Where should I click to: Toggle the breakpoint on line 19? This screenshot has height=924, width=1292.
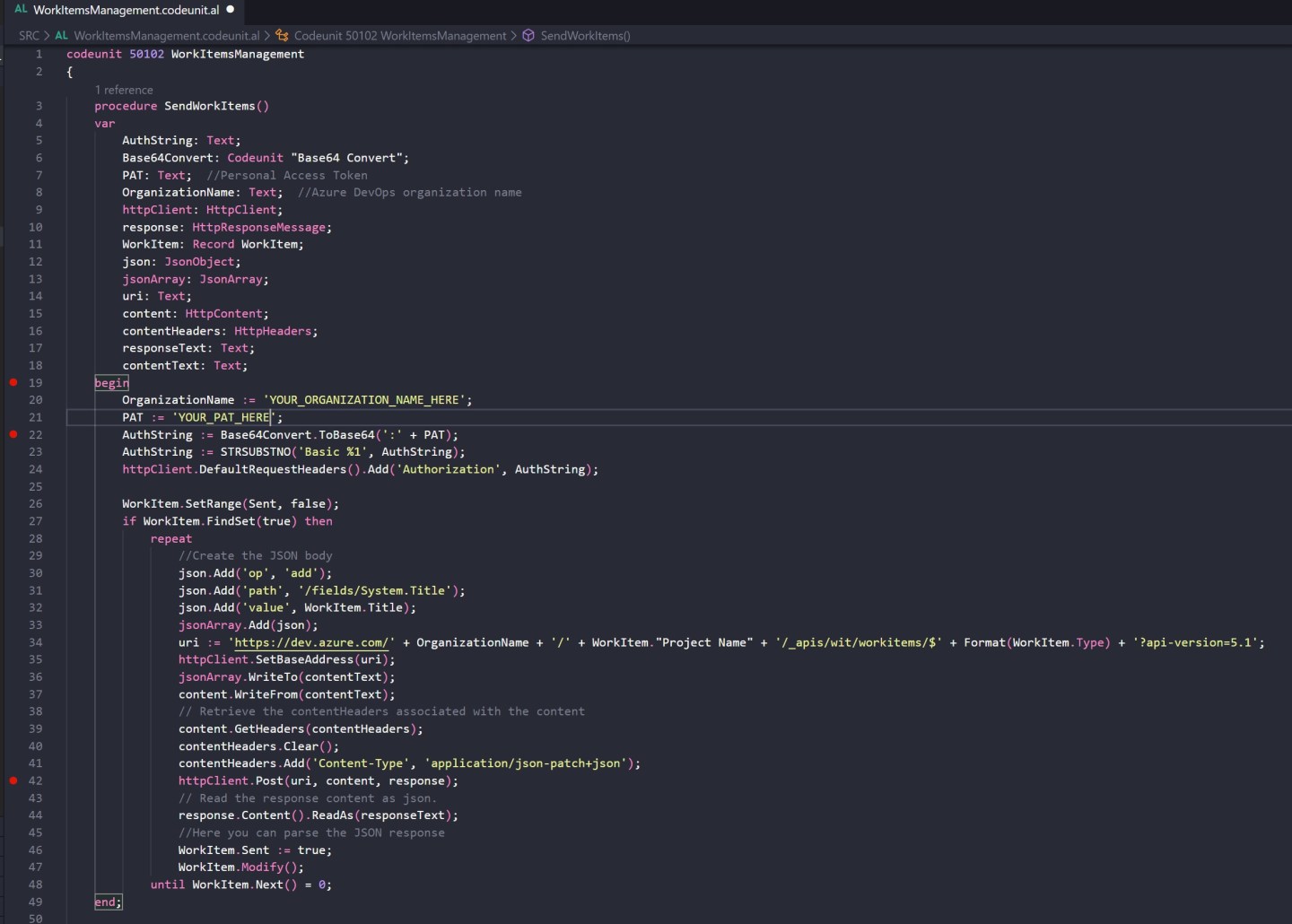pyautogui.click(x=13, y=382)
